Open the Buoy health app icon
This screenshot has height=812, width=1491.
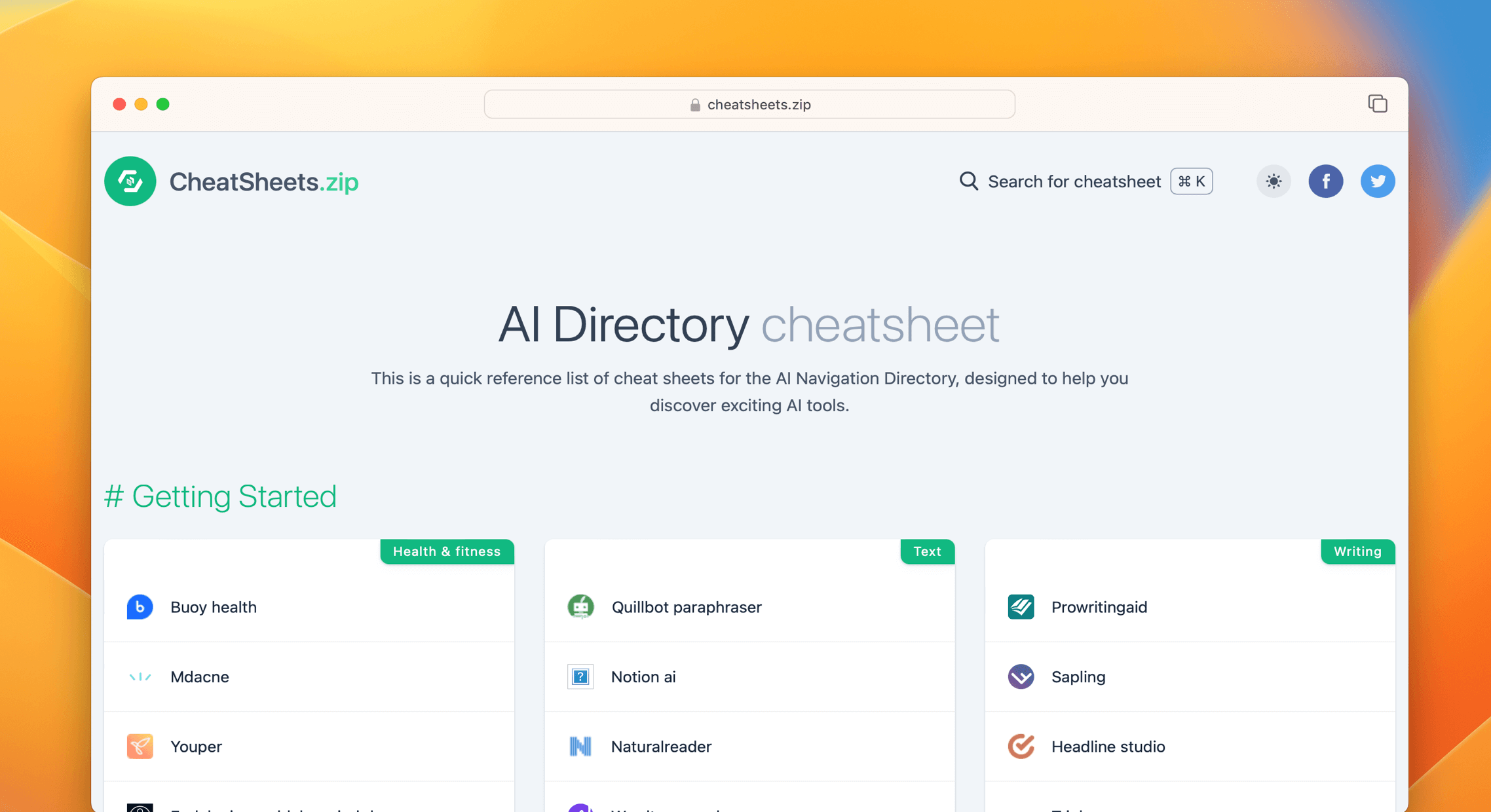click(x=140, y=607)
